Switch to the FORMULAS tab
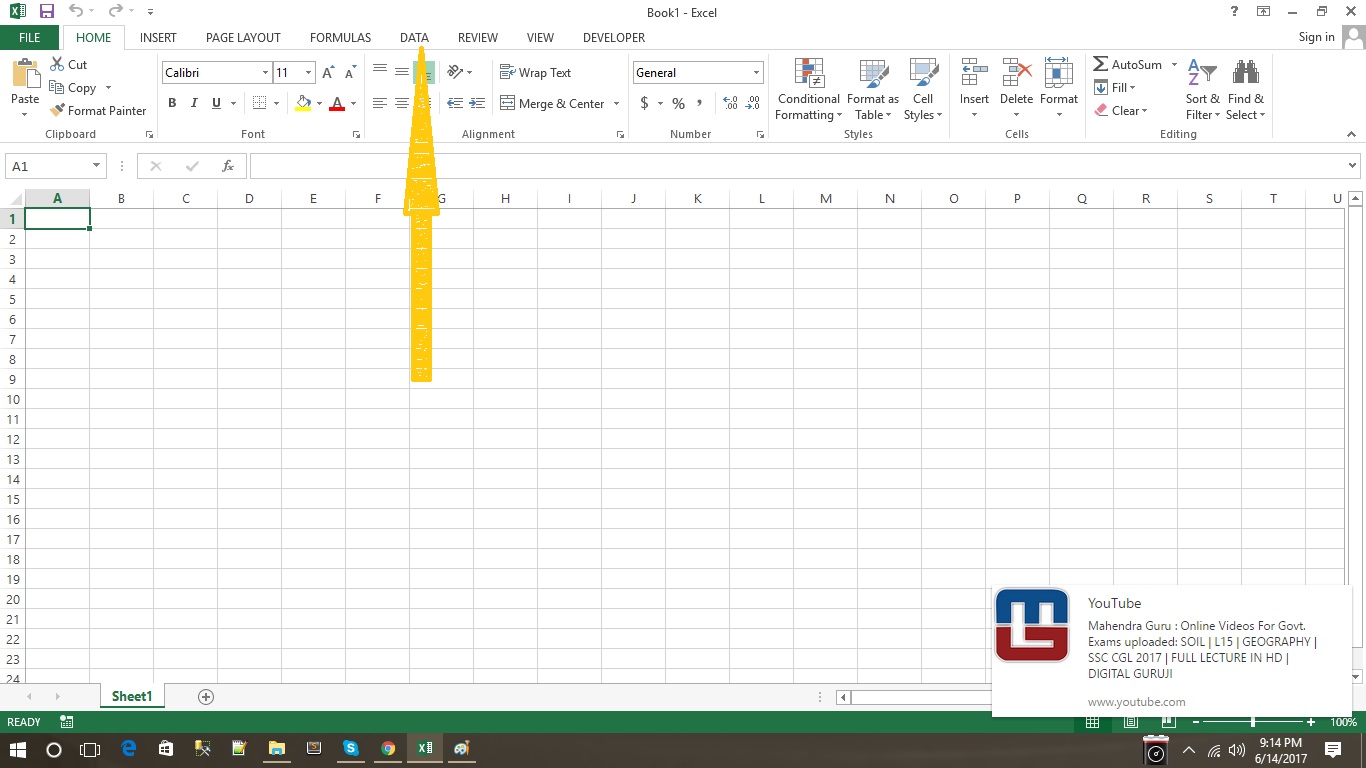This screenshot has width=1366, height=768. click(340, 38)
